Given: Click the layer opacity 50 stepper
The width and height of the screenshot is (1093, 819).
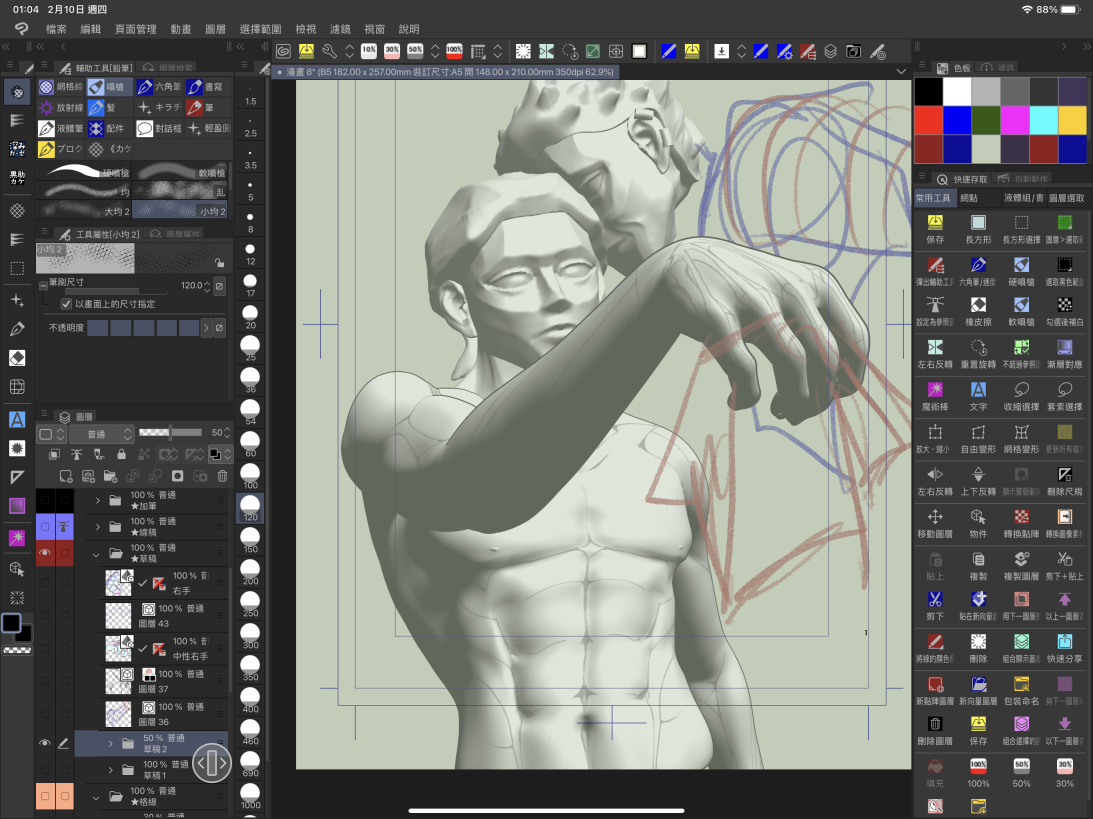Looking at the screenshot, I should (227, 433).
